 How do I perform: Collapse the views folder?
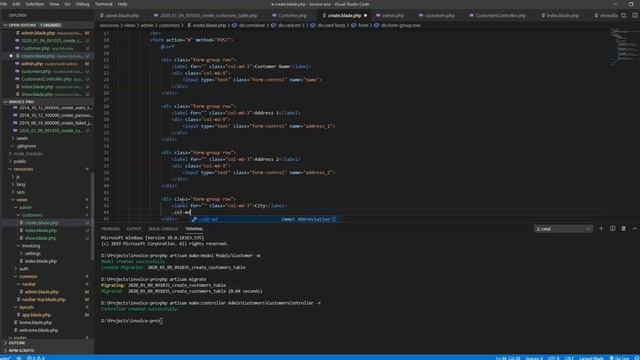click(22, 200)
